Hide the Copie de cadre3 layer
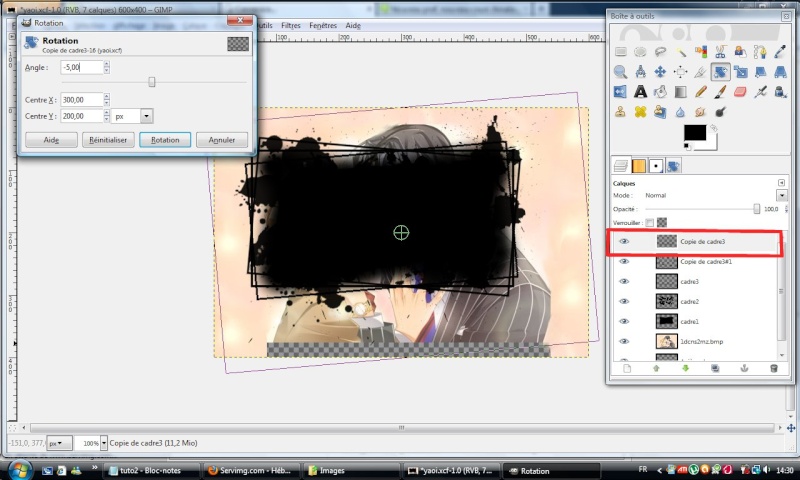This screenshot has width=800, height=480. pyautogui.click(x=624, y=242)
